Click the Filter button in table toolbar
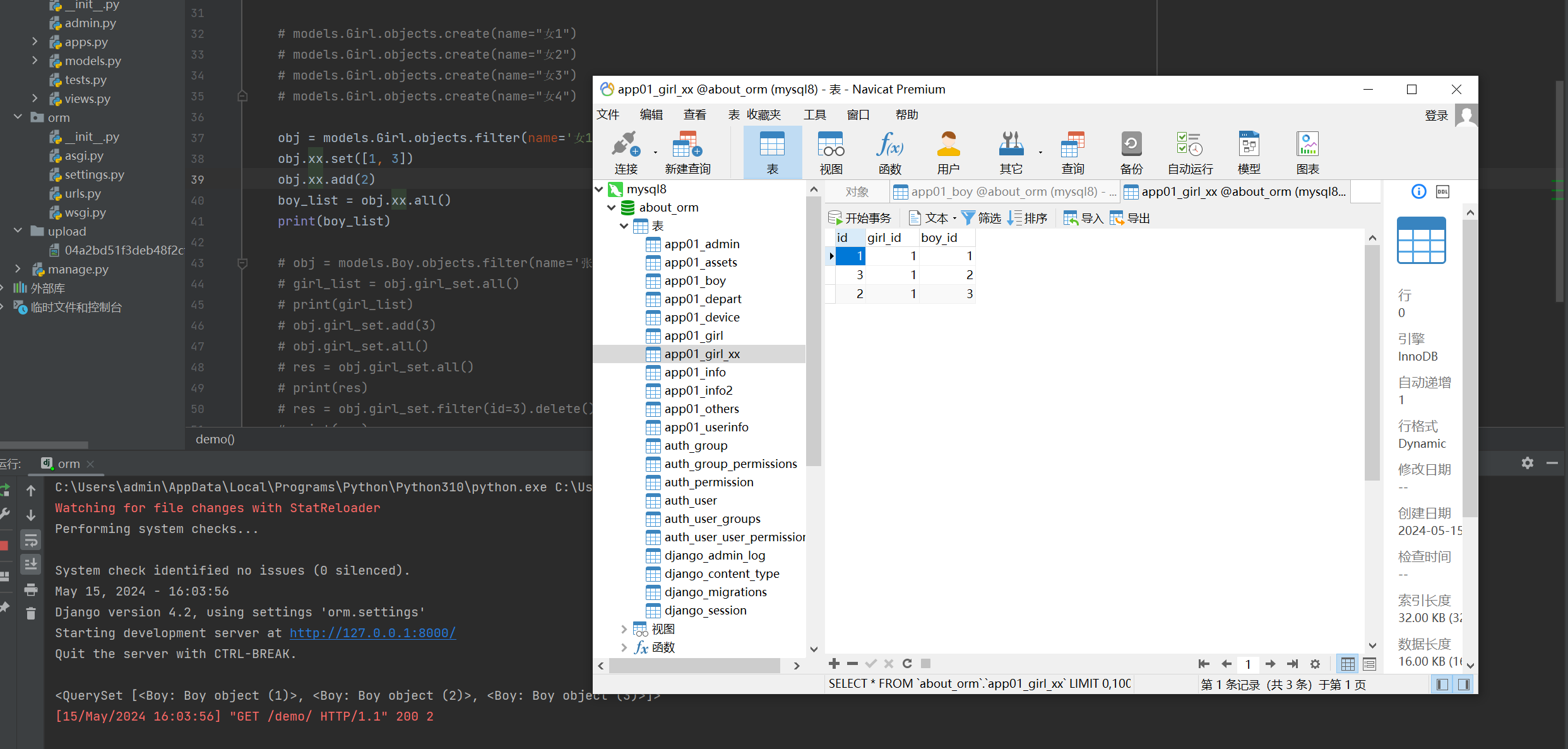This screenshot has width=1568, height=749. [981, 218]
